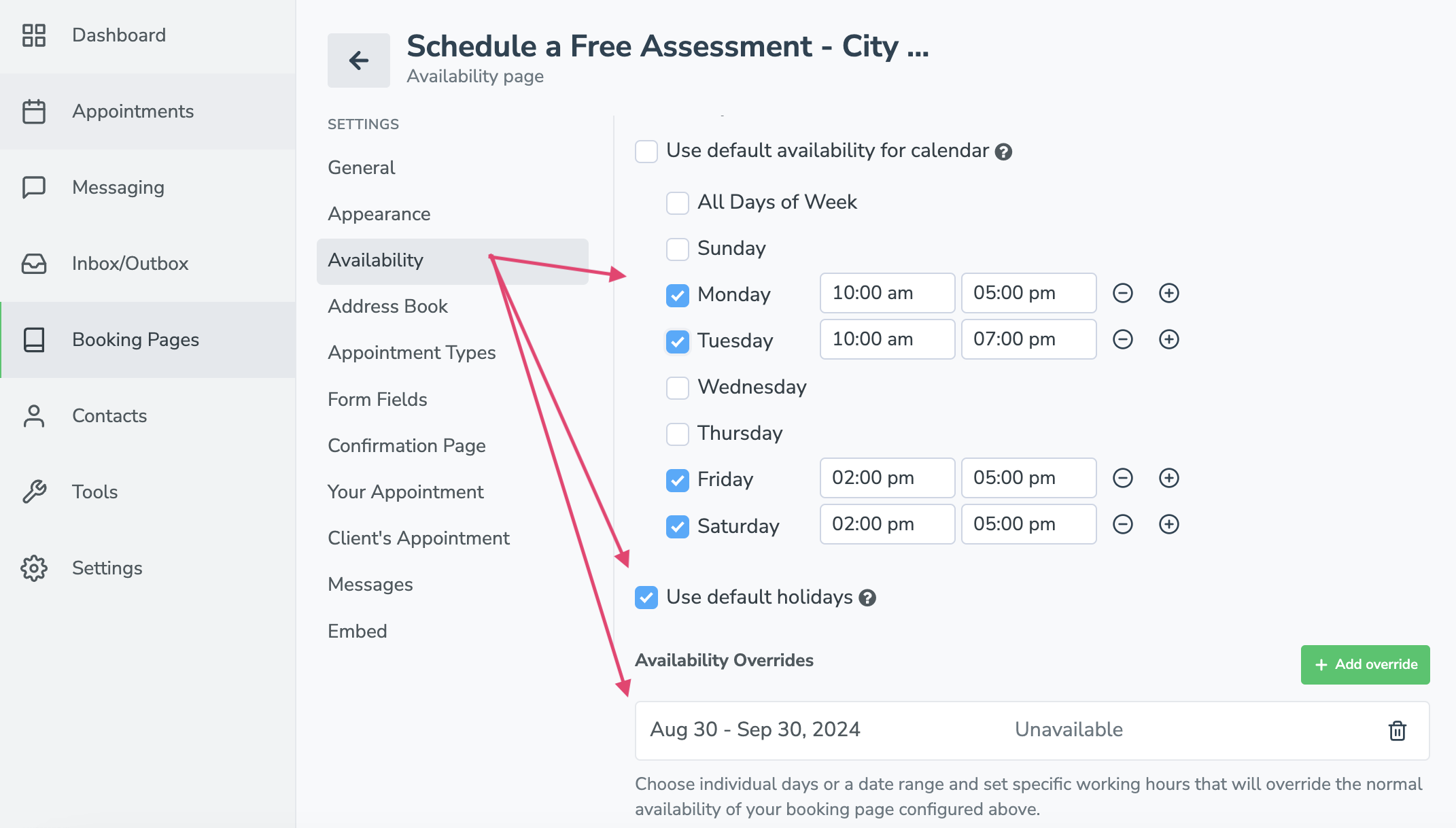
Task: Remove Saturday time slot with minus icon
Action: click(x=1122, y=524)
